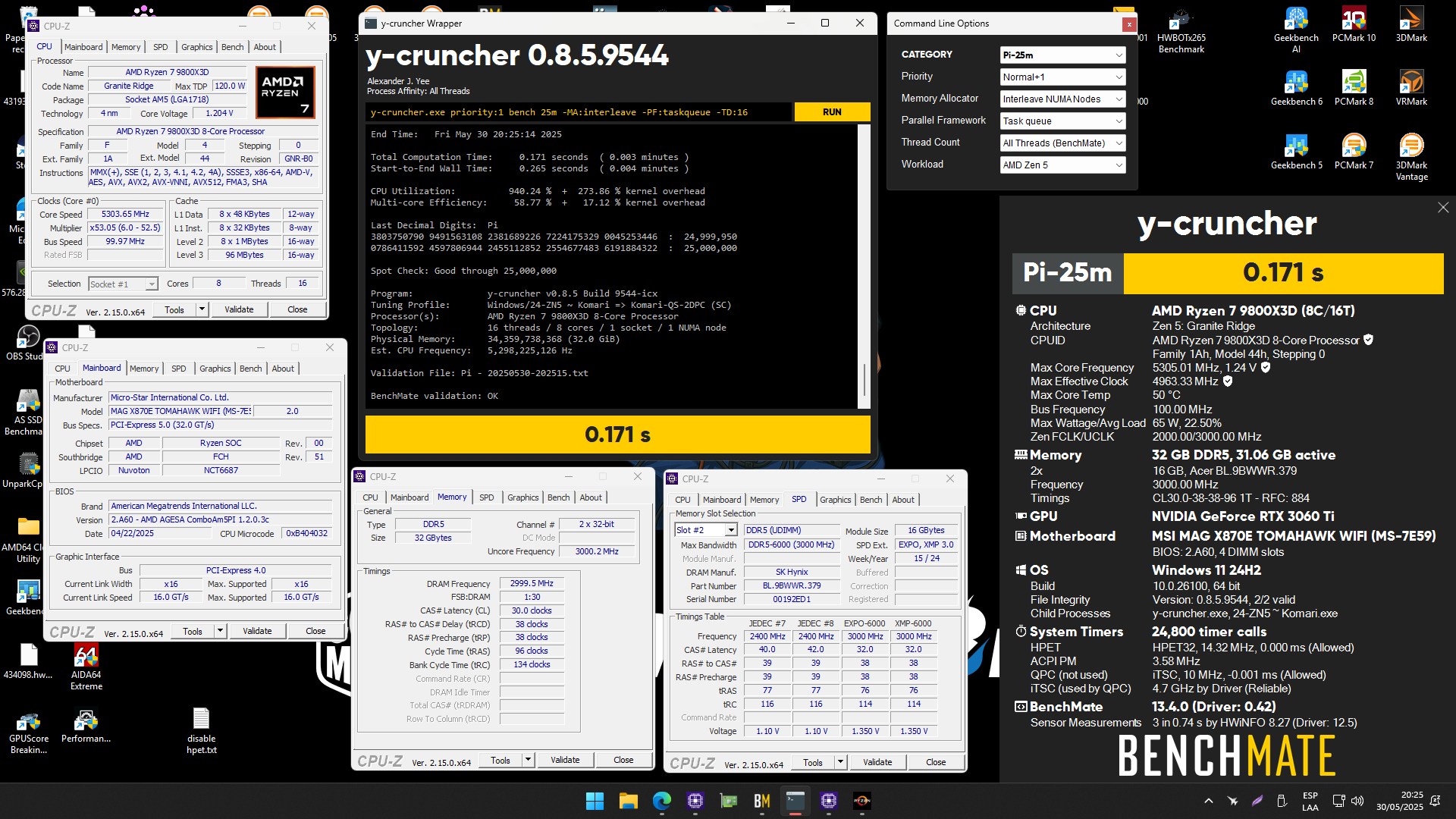
Task: Click Ryzen Master taskbar icon
Action: pyautogui.click(x=862, y=801)
